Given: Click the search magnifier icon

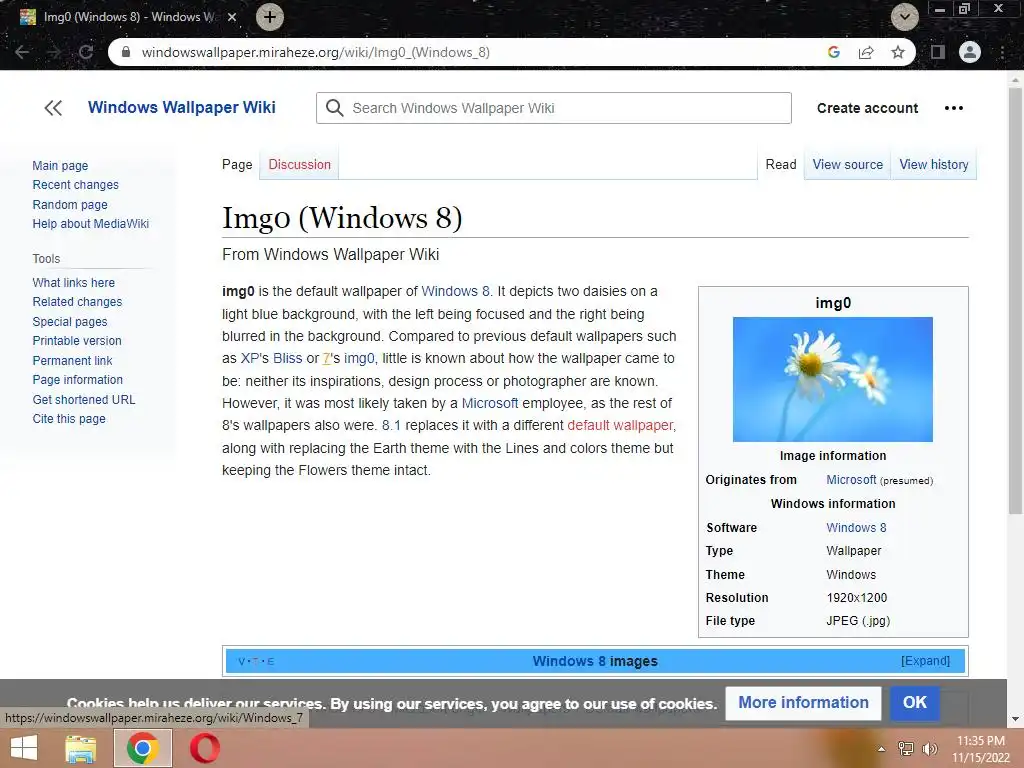Looking at the screenshot, I should click(334, 108).
